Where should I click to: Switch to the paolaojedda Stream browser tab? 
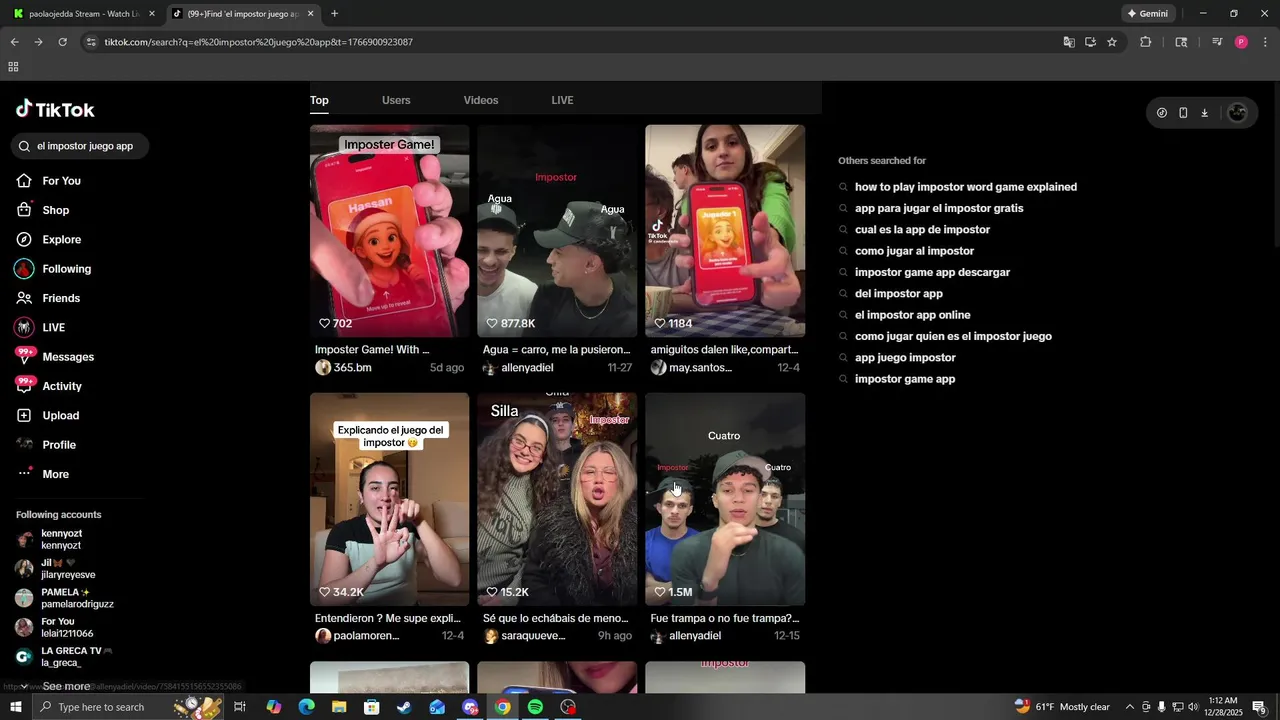point(84,14)
